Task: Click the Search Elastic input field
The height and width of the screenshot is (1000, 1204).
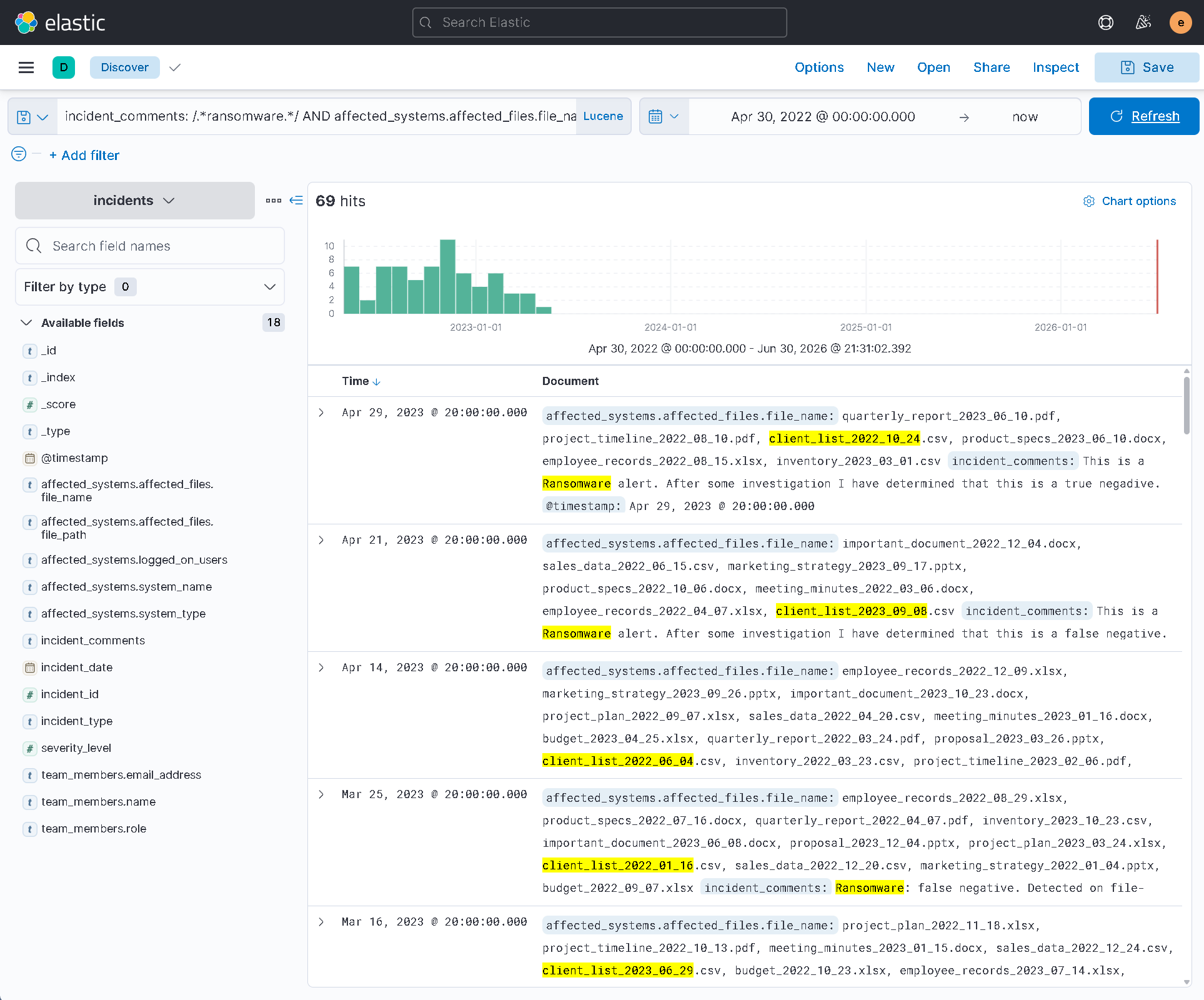Action: (x=600, y=22)
